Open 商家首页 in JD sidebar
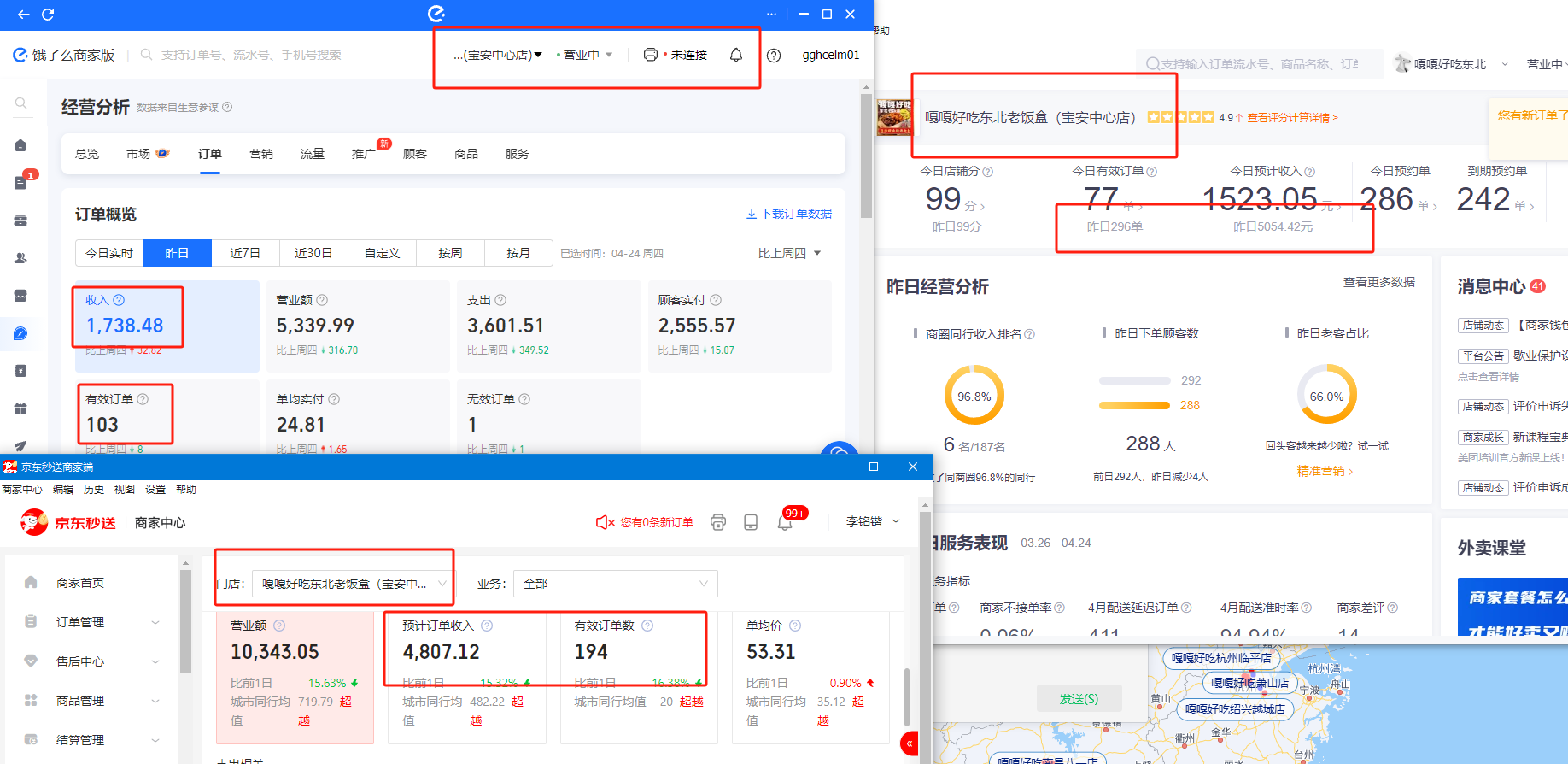1568x764 pixels. point(80,583)
